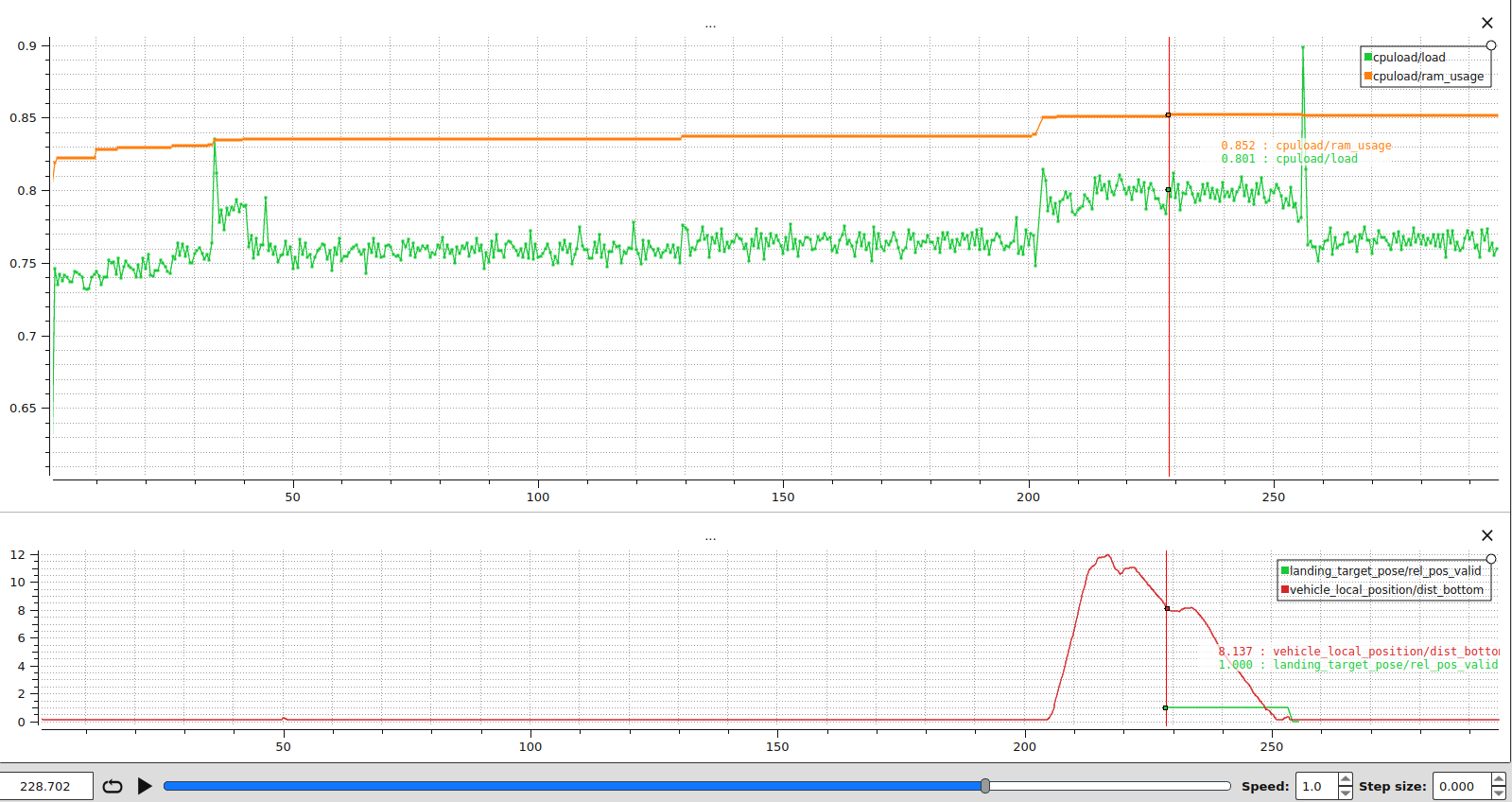Start playback with the play button
Viewport: 1512px width, 802px height.
pos(145,786)
